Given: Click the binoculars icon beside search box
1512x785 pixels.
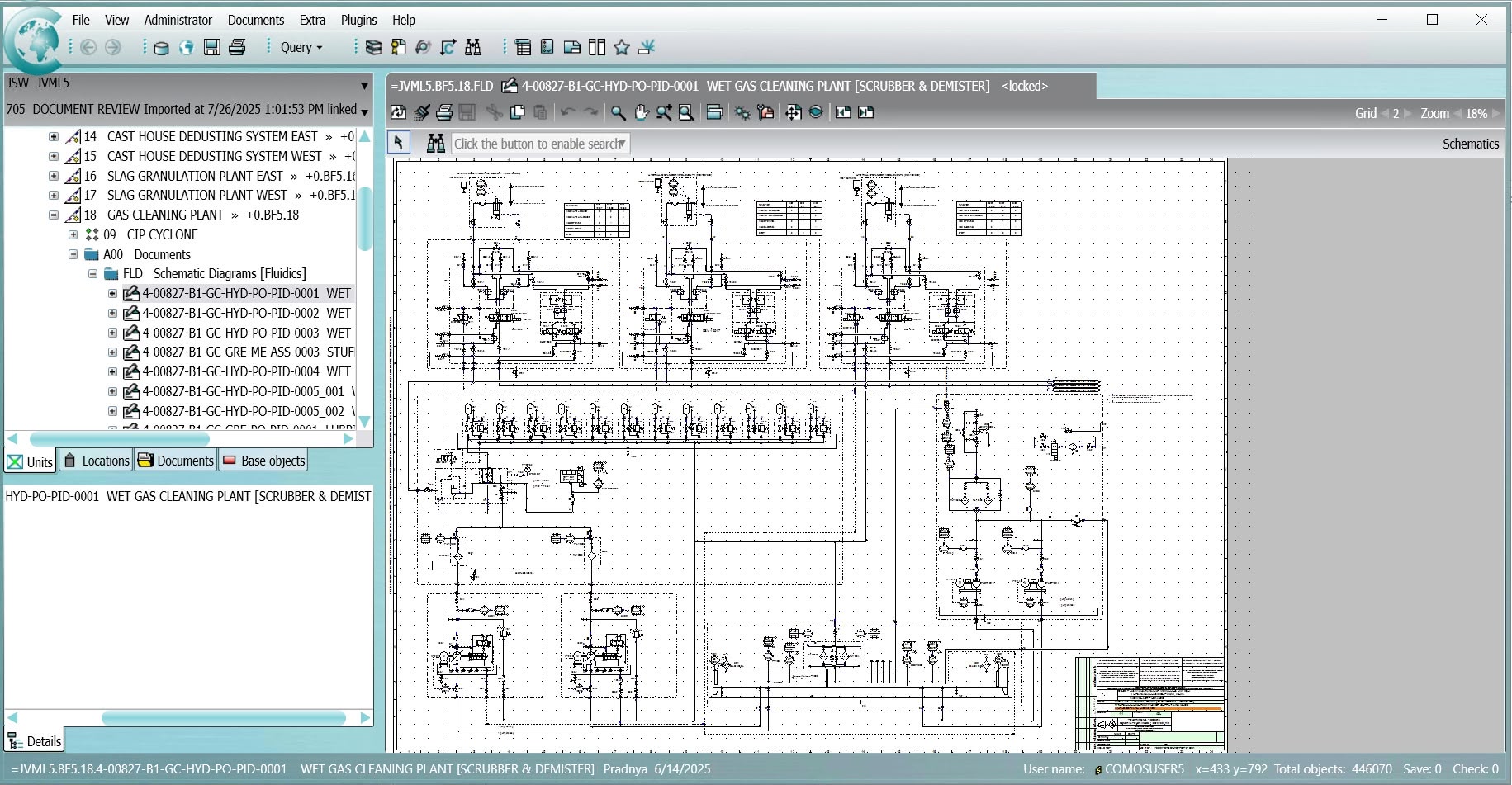Looking at the screenshot, I should [x=435, y=144].
